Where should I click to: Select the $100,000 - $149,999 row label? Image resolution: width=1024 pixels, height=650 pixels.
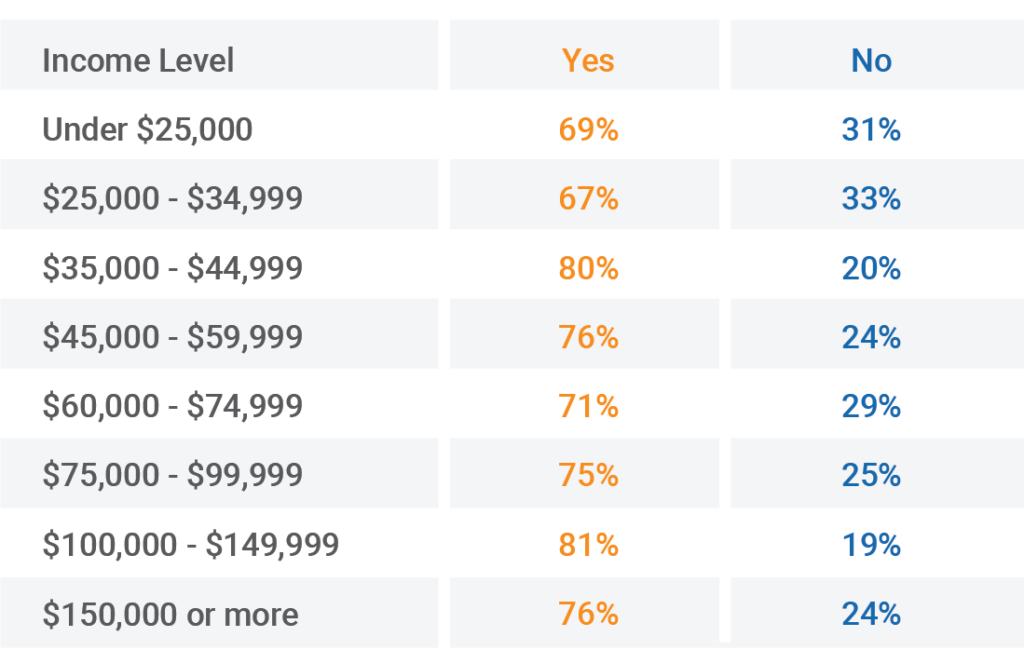[191, 545]
